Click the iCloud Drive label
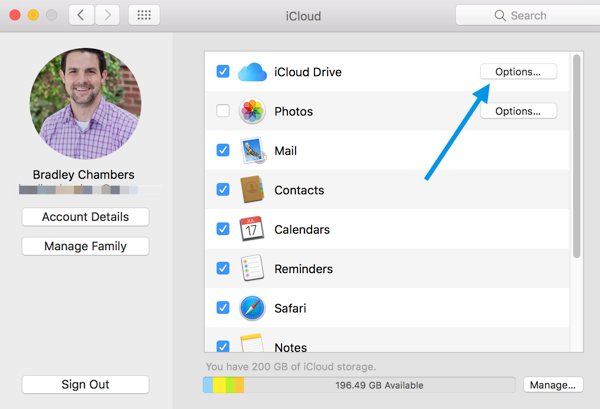600x409 pixels. (x=308, y=72)
